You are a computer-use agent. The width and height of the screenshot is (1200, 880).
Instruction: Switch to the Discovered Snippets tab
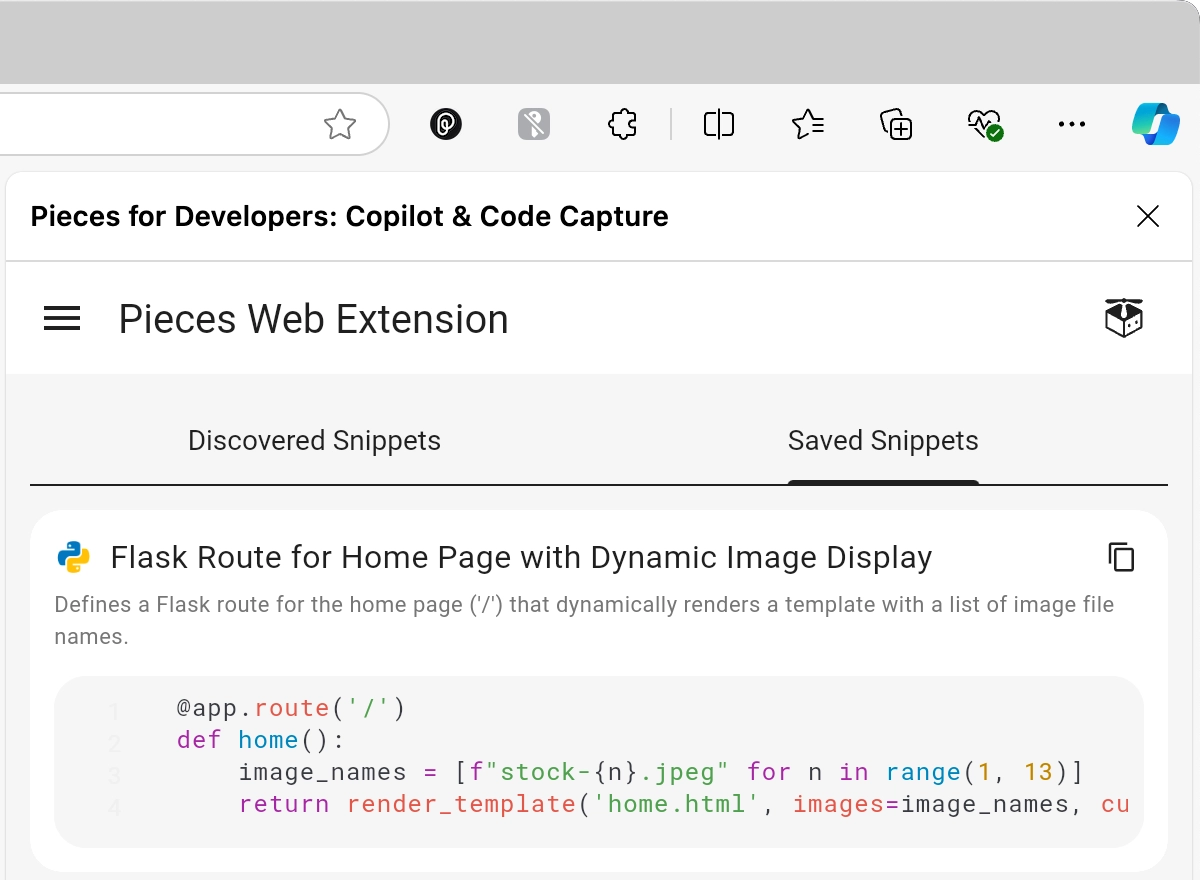point(314,440)
